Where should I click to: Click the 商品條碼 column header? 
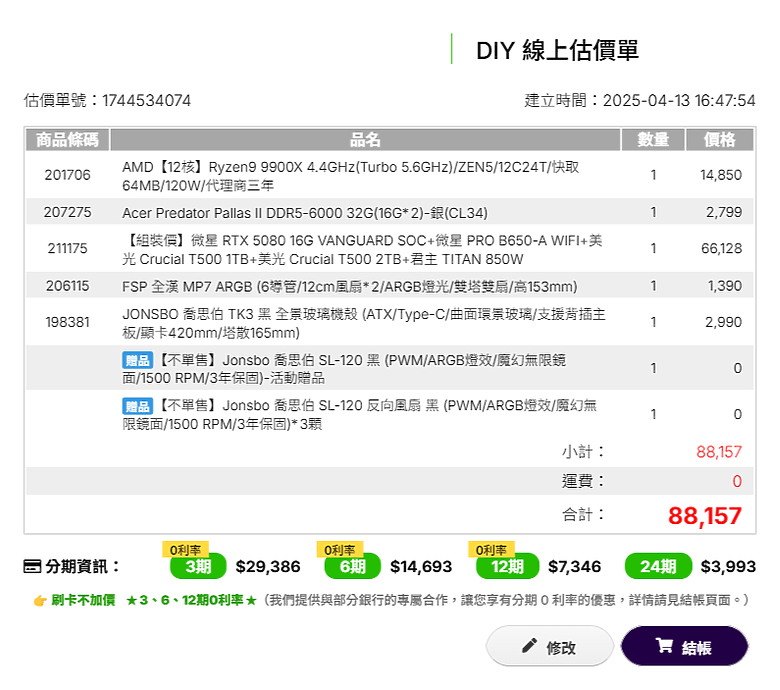(x=67, y=140)
